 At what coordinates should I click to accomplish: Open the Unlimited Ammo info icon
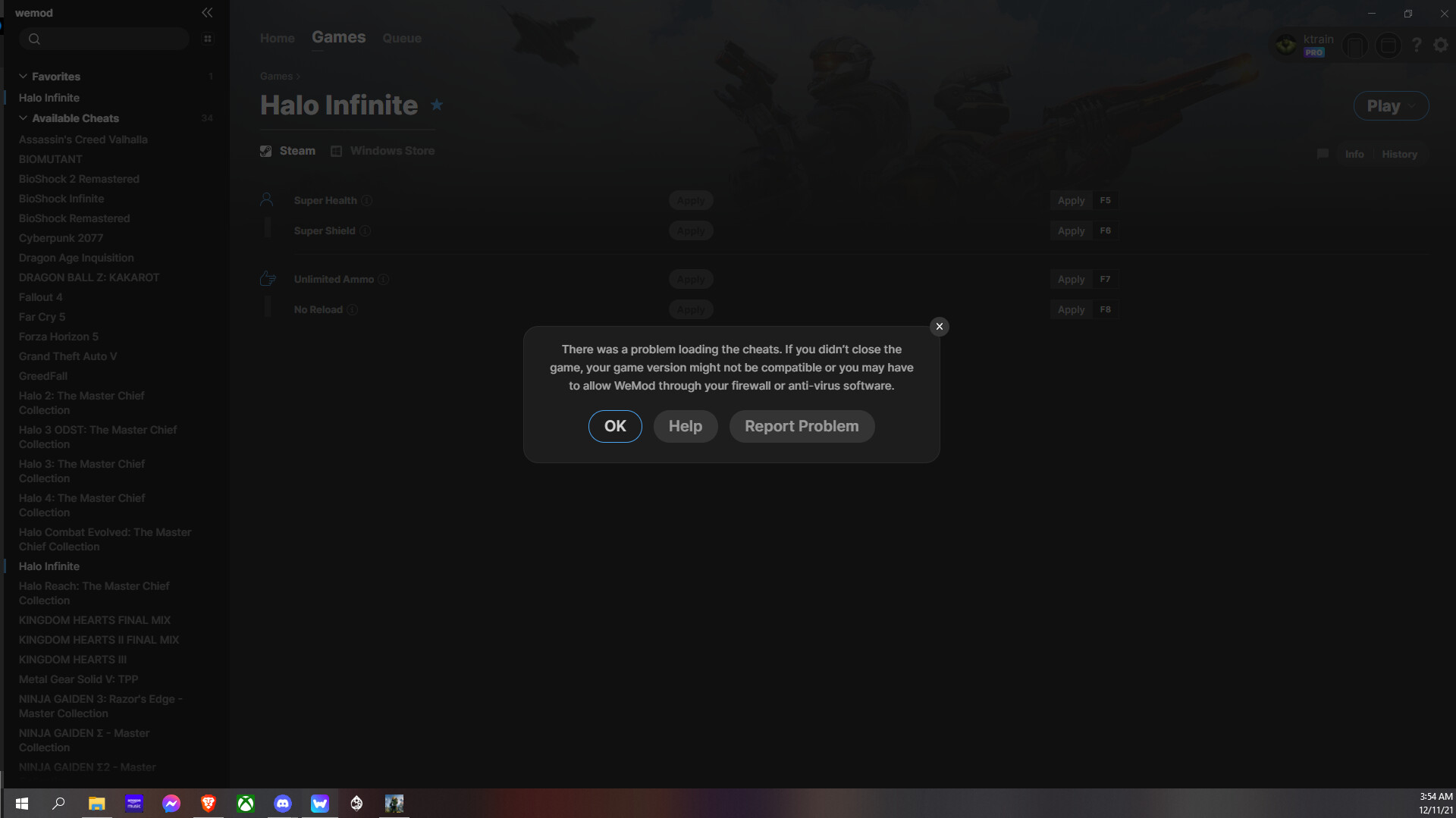click(384, 279)
